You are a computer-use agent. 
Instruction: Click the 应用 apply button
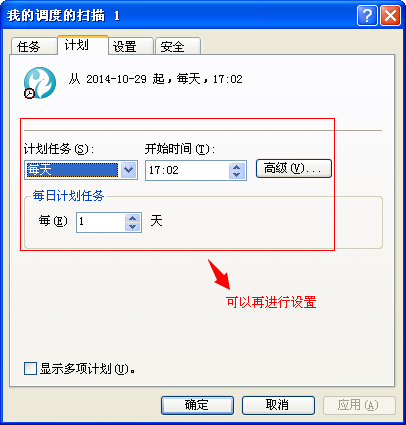click(x=359, y=405)
